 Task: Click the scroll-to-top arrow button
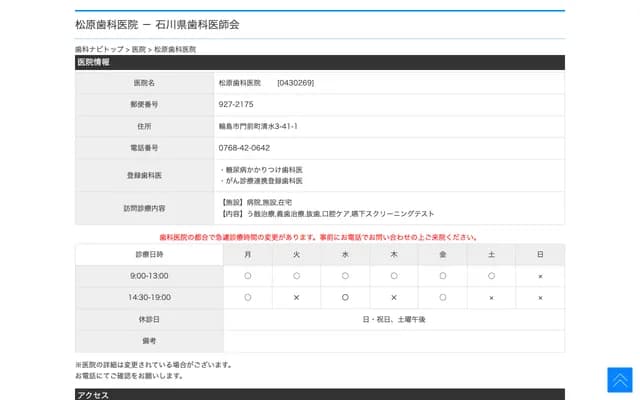[619, 379]
